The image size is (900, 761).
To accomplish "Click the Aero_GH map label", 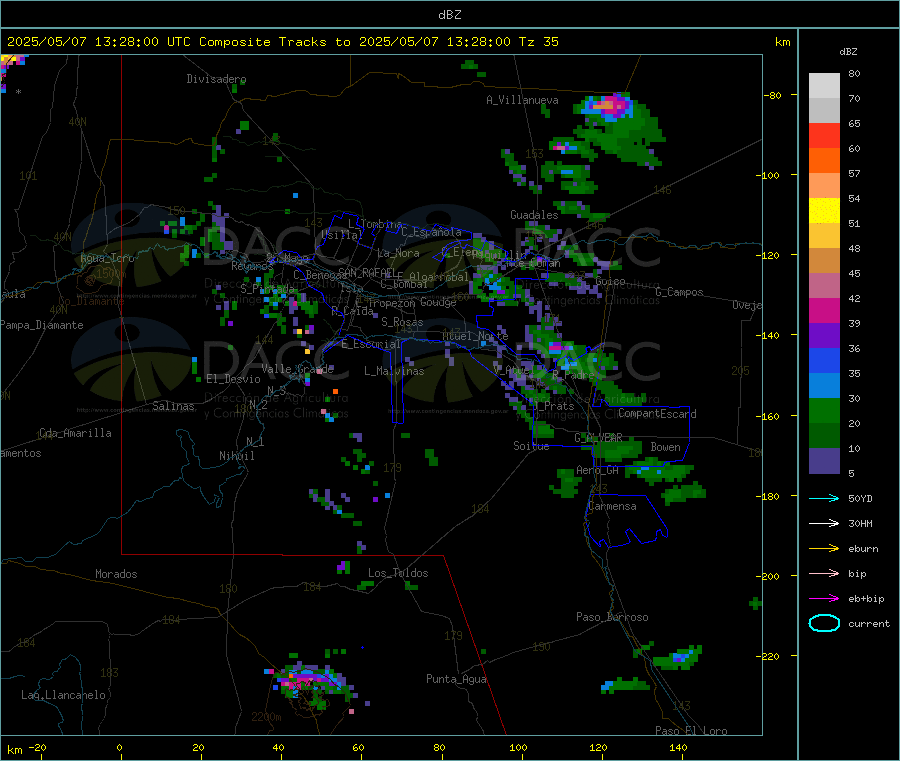I will point(598,470).
